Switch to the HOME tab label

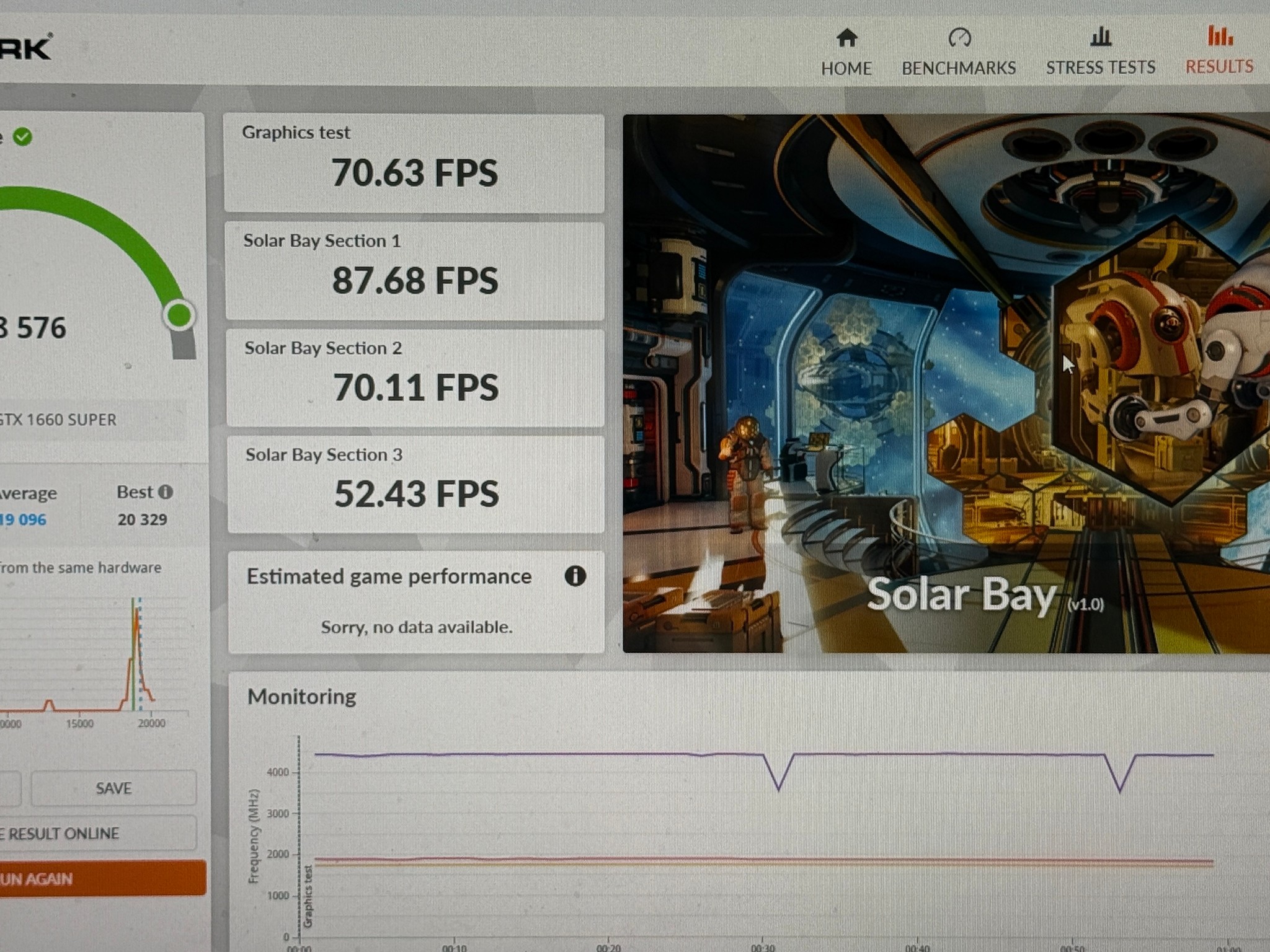(x=846, y=68)
